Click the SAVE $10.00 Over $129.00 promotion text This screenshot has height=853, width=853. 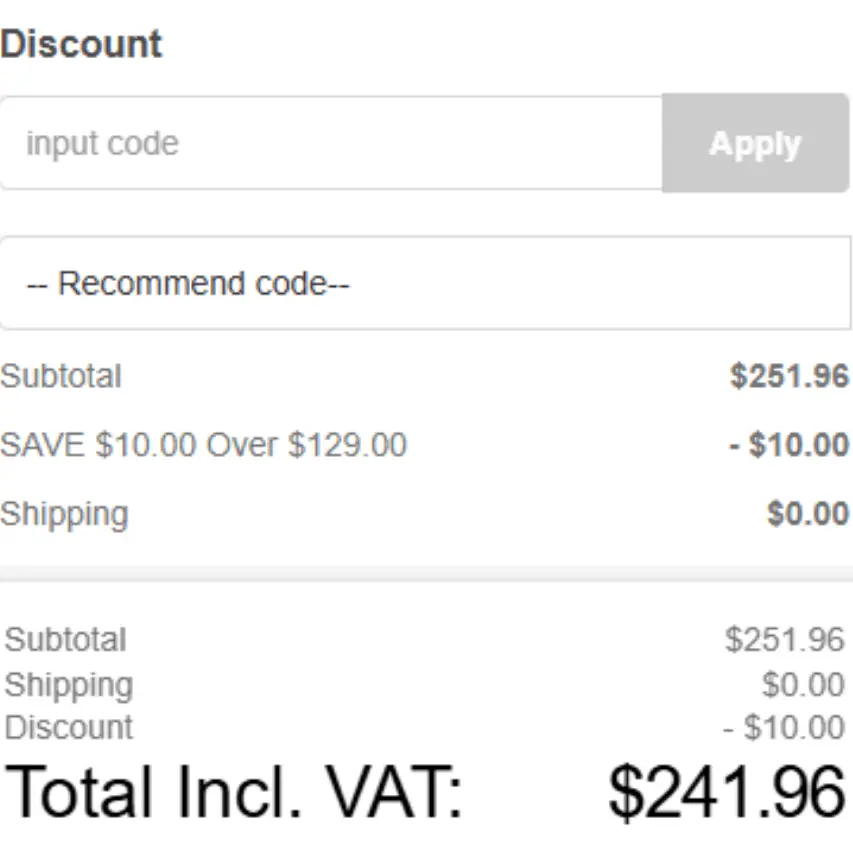pos(205,444)
